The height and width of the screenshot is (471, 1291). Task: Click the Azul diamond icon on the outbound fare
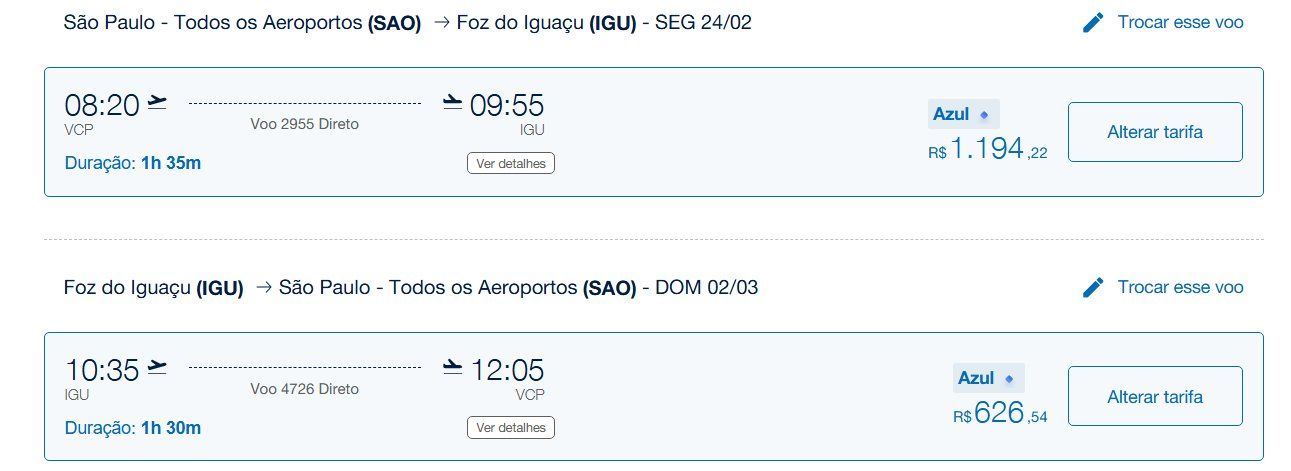click(984, 115)
